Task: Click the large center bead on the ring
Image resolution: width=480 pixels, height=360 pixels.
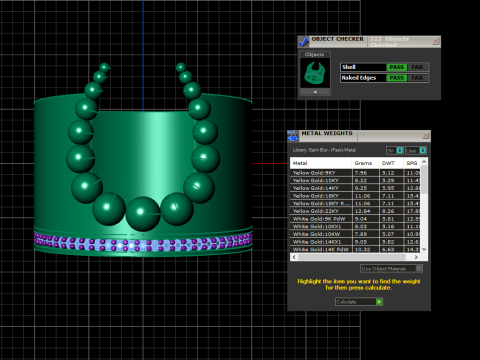Action: click(x=143, y=213)
